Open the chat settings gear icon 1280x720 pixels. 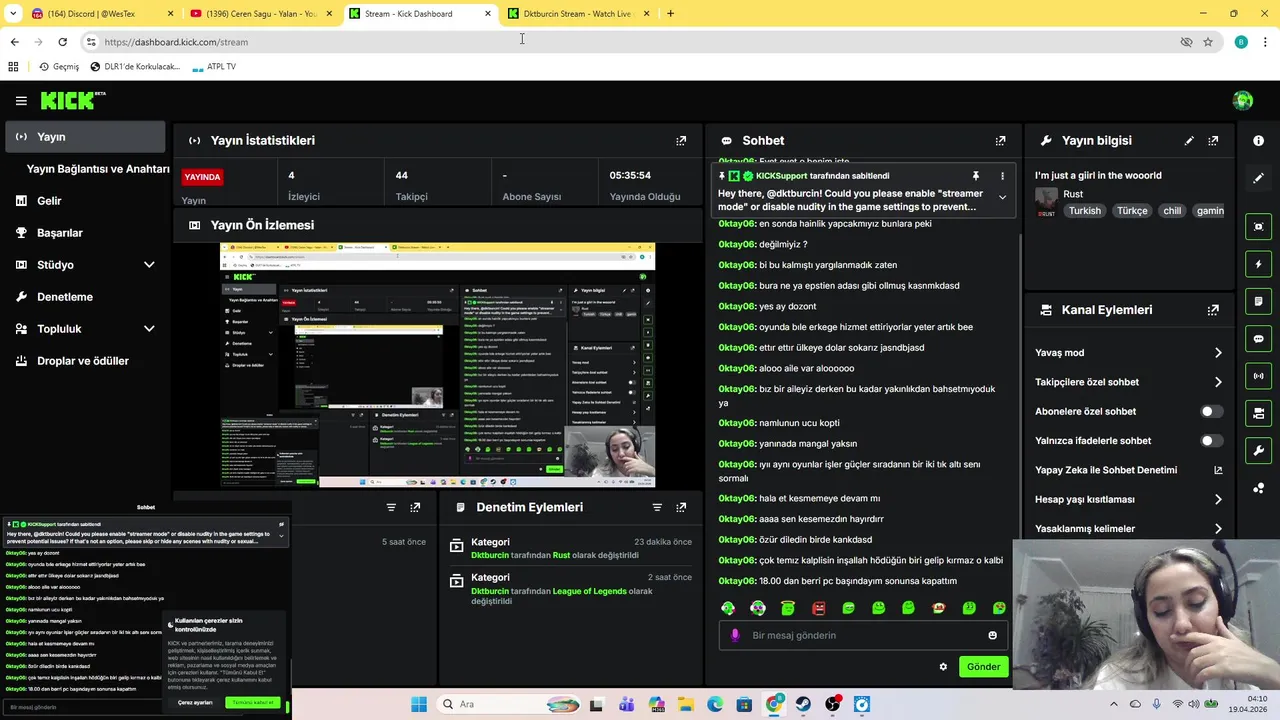pos(942,667)
